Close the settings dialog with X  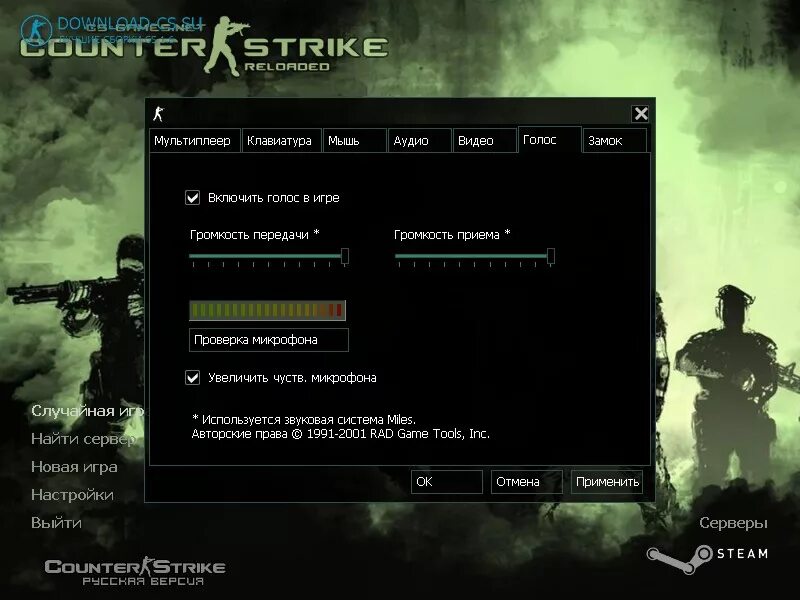coord(641,113)
